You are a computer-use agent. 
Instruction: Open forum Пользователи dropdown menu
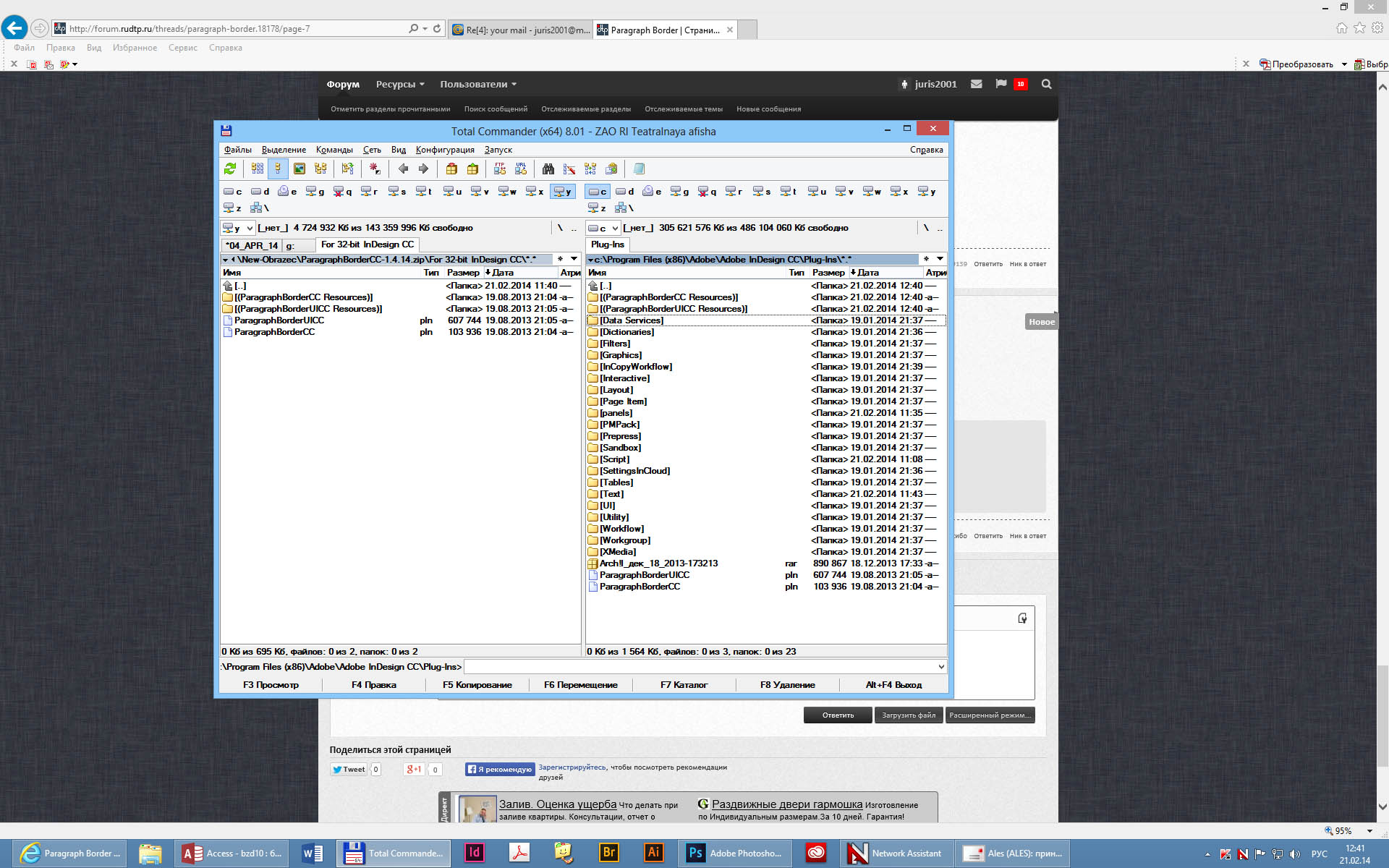click(478, 84)
